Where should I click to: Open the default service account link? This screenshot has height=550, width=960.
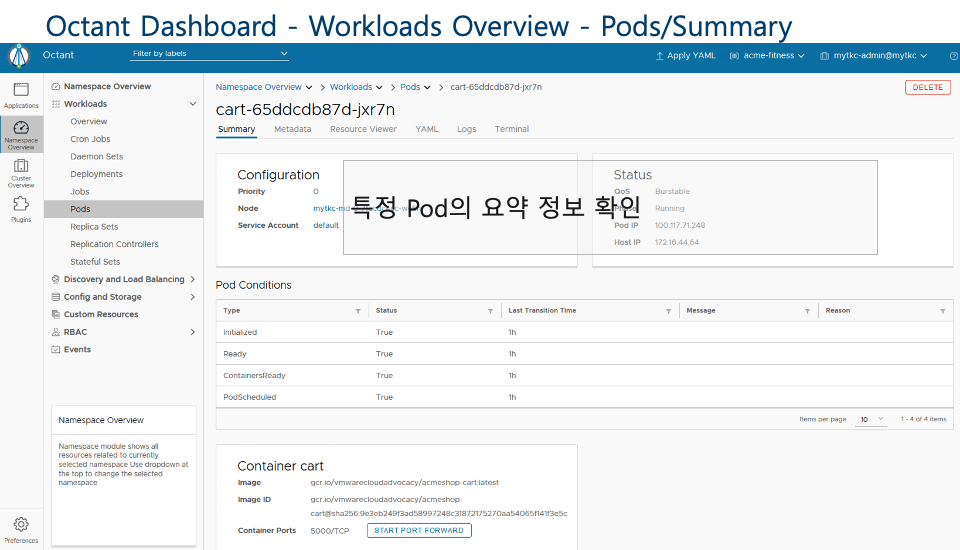(x=326, y=225)
